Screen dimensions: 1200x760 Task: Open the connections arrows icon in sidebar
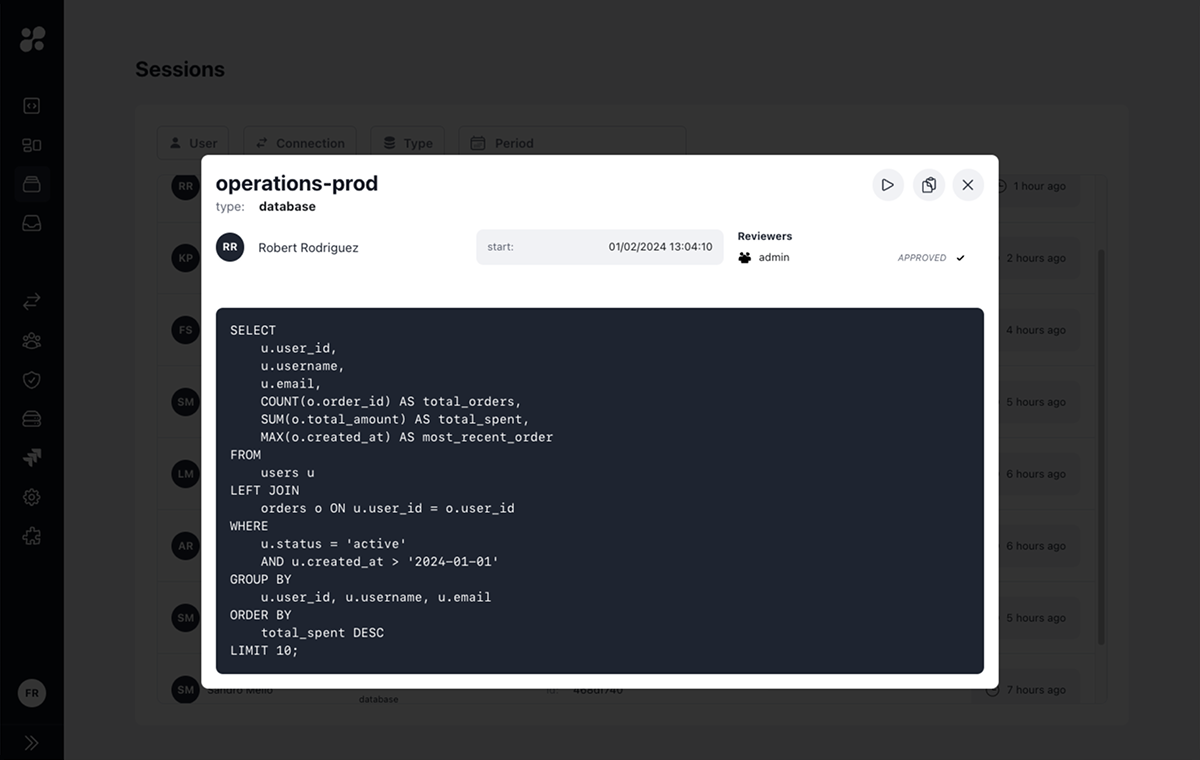point(31,301)
